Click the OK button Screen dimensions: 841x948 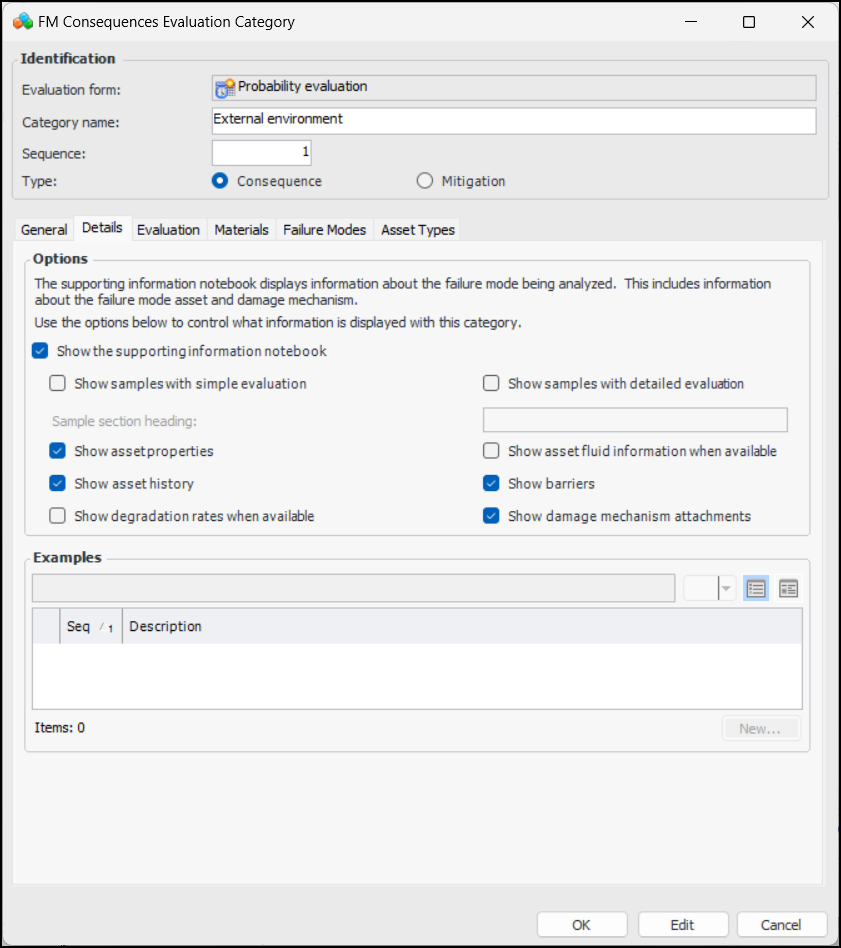(x=582, y=925)
